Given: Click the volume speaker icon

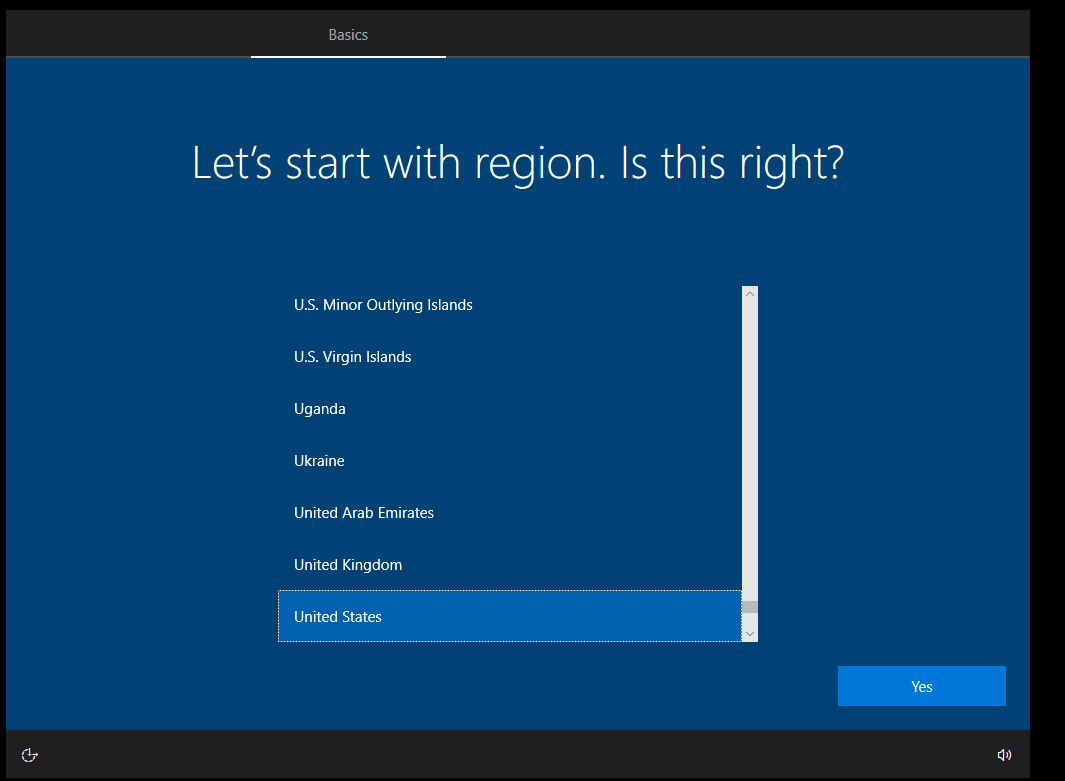Looking at the screenshot, I should [1004, 755].
